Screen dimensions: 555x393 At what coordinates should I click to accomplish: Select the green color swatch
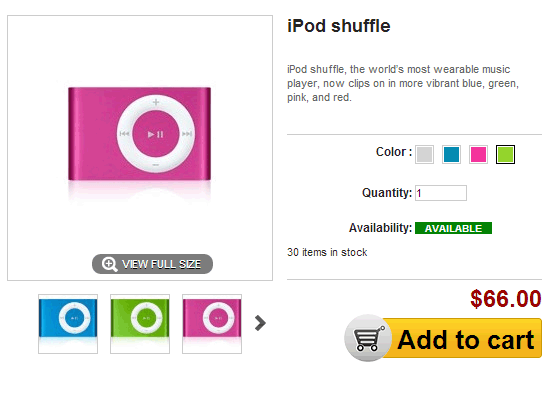coord(505,154)
